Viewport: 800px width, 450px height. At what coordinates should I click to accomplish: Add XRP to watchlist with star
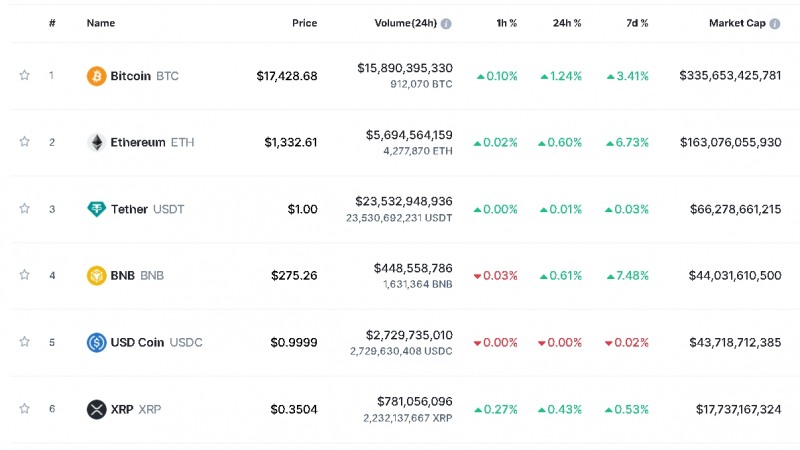[x=24, y=408]
